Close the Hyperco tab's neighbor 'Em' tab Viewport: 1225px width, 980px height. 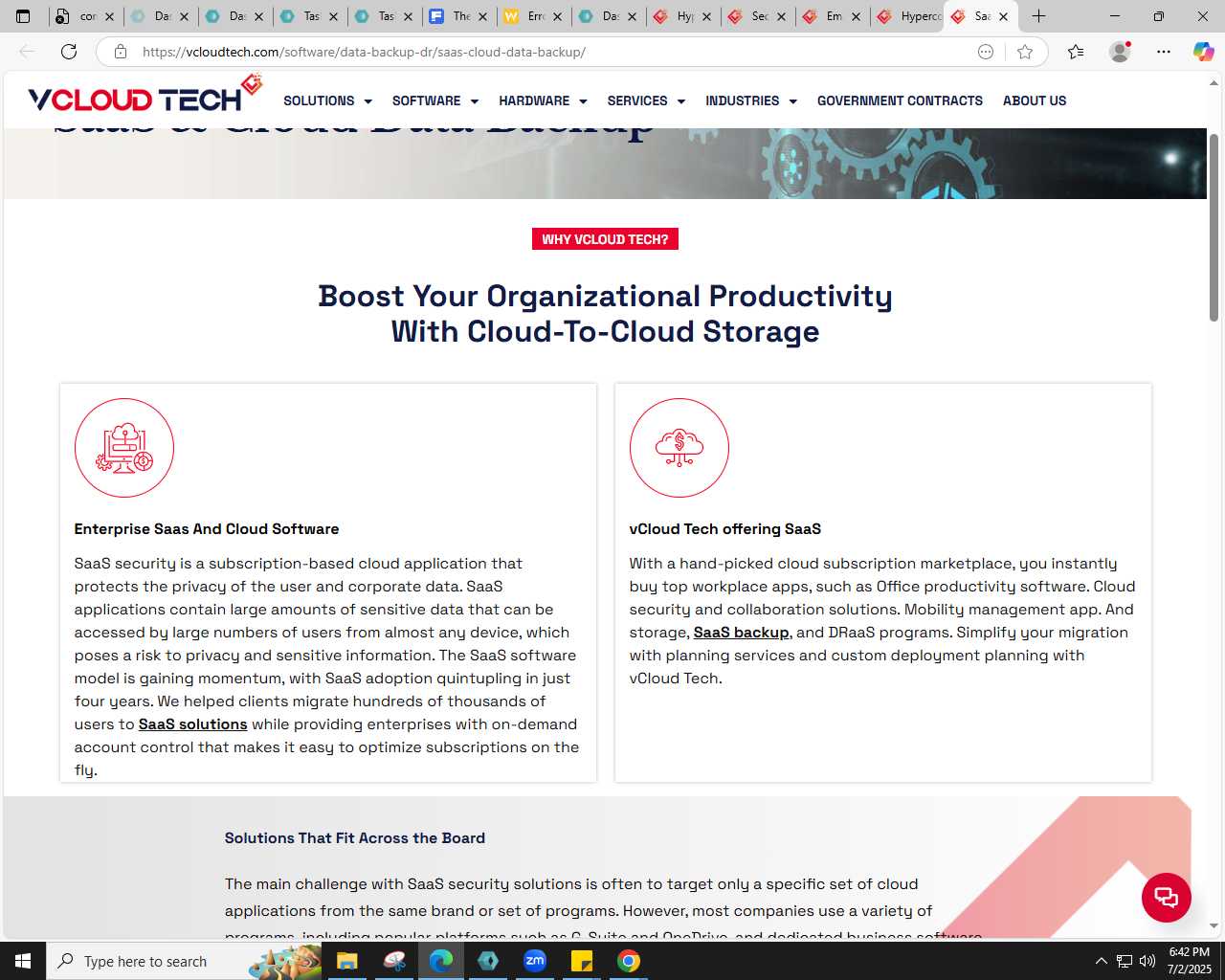coord(856,16)
